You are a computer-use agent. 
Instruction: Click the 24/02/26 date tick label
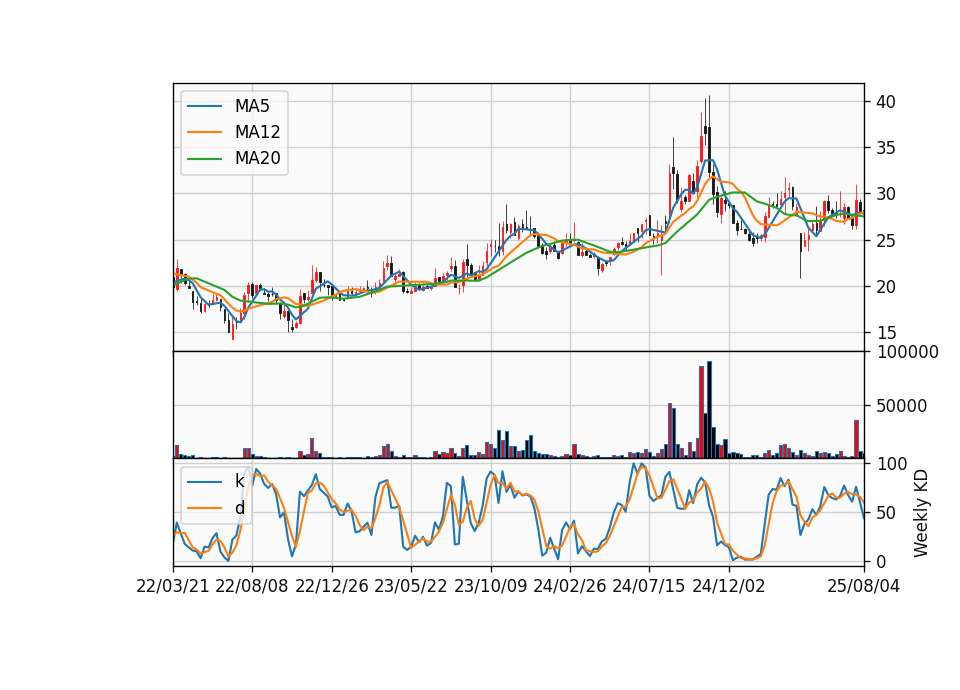tap(570, 586)
